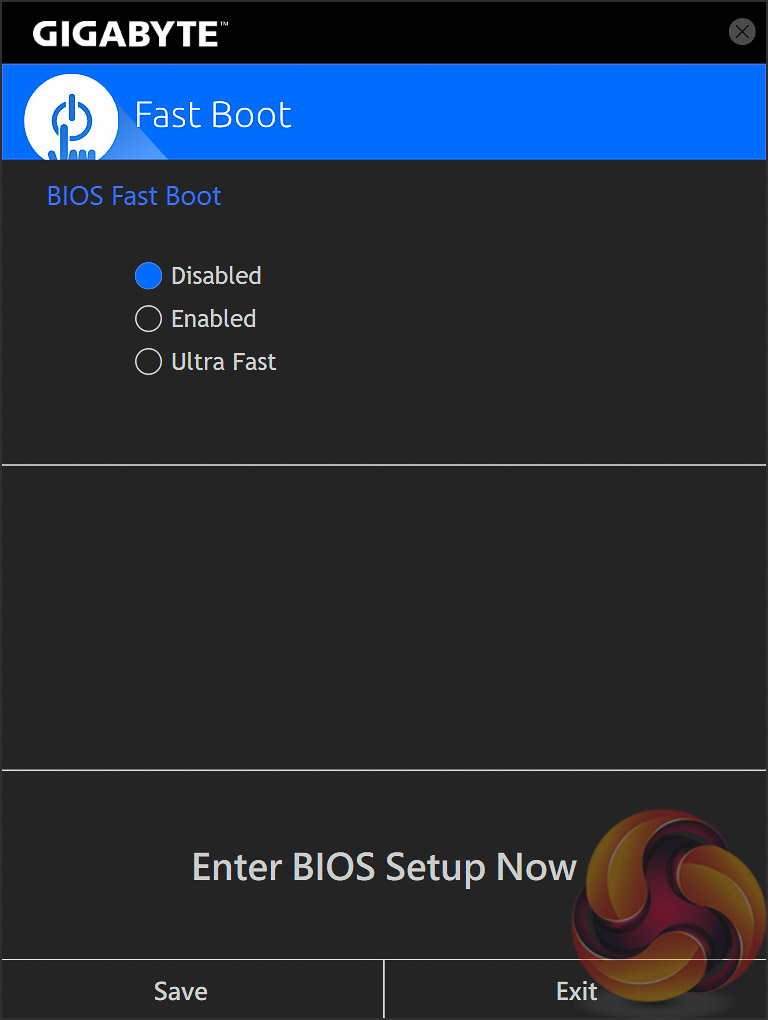Save the Fast Boot setting

pyautogui.click(x=181, y=991)
